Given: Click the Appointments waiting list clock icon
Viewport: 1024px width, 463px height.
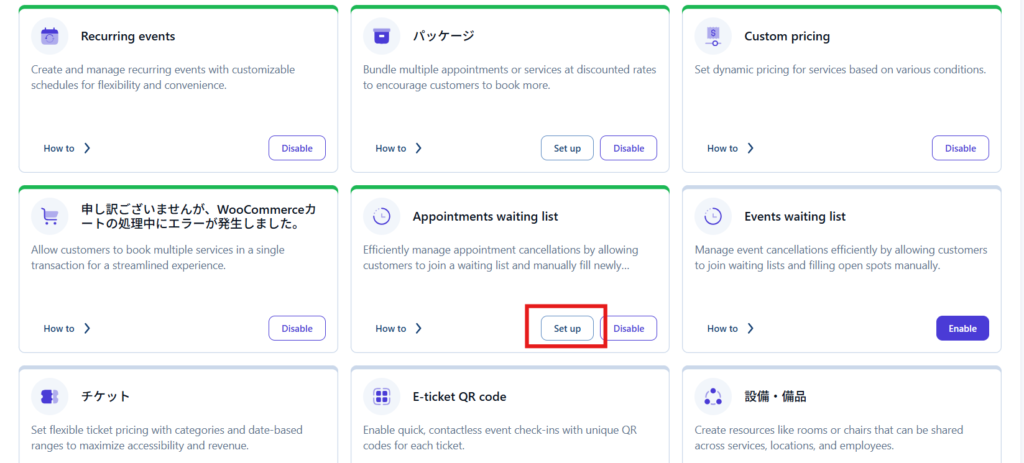Looking at the screenshot, I should [381, 216].
